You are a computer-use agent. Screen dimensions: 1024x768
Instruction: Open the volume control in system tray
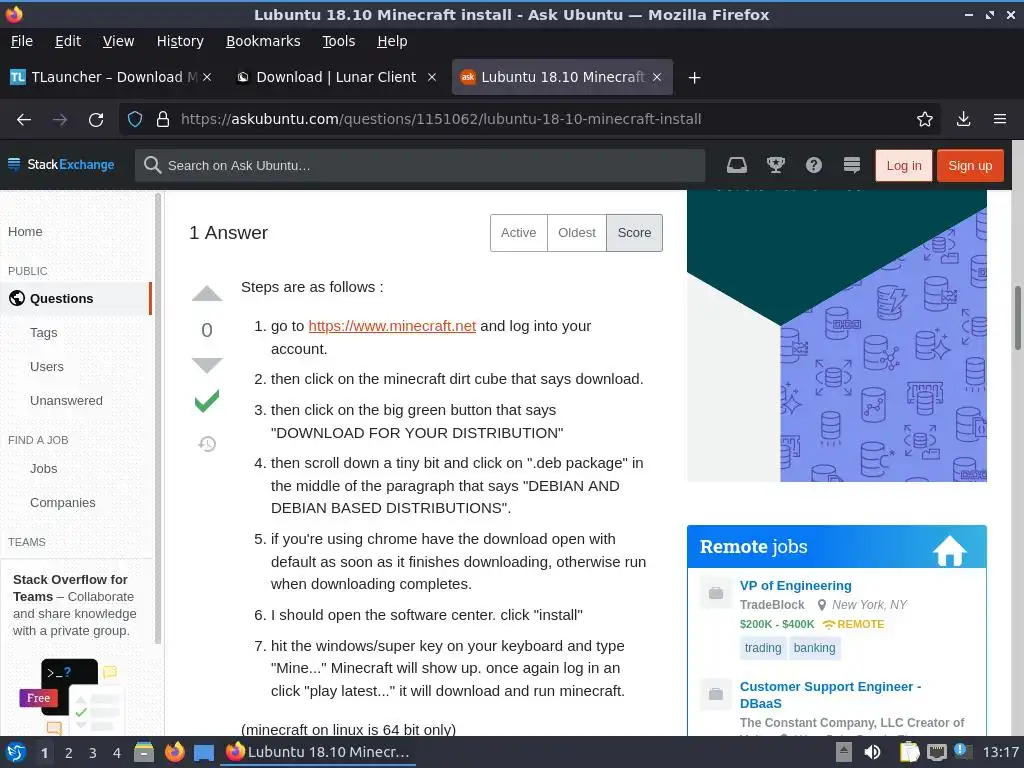click(x=872, y=752)
